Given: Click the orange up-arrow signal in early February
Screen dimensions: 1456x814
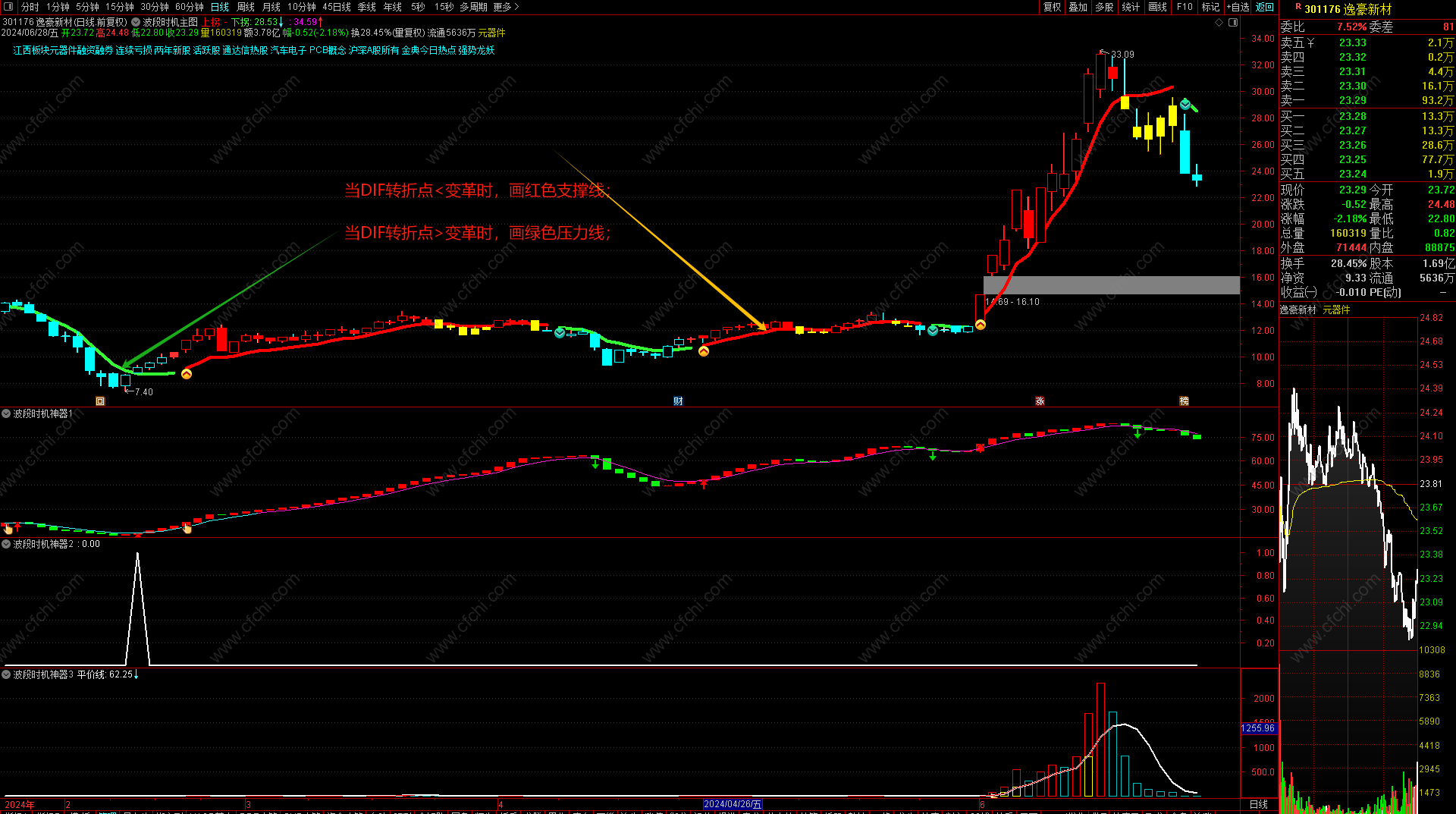Looking at the screenshot, I should pyautogui.click(x=187, y=373).
